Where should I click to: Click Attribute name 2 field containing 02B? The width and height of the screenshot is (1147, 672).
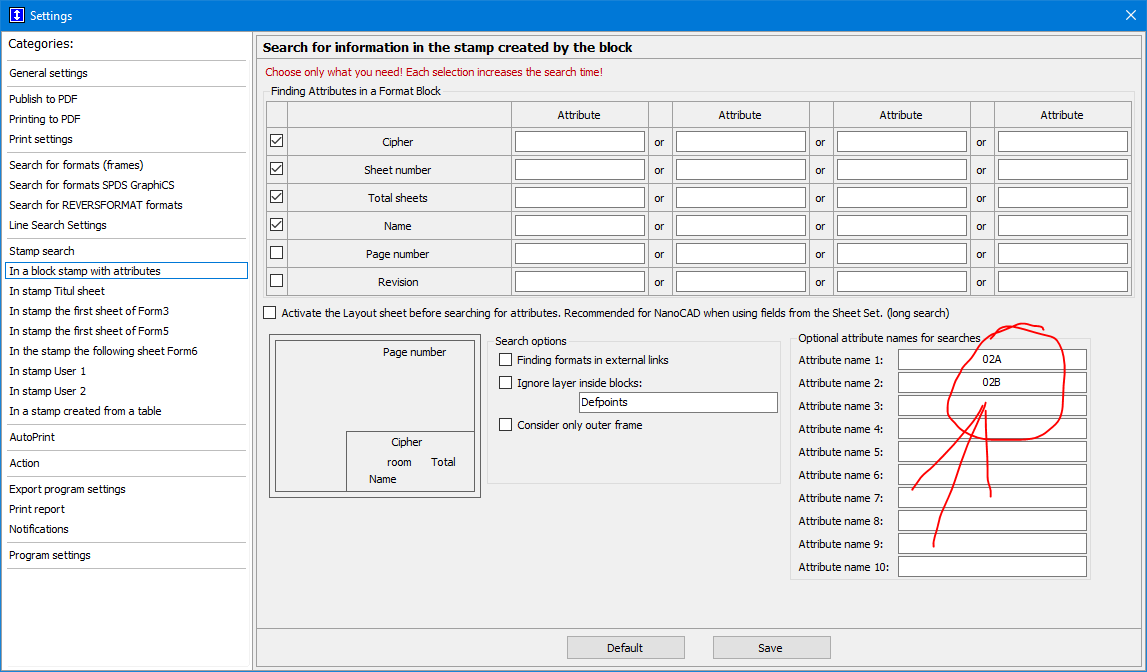click(992, 382)
